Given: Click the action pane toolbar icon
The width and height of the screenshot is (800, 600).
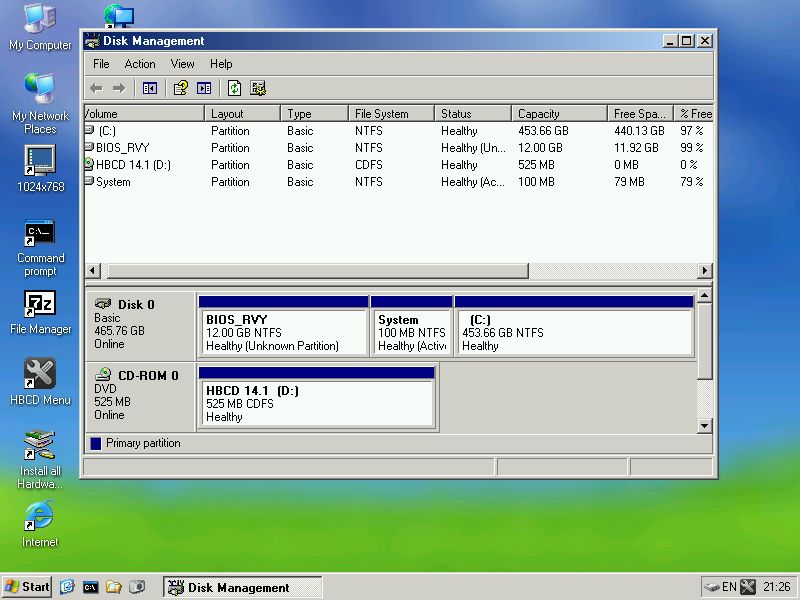Looking at the screenshot, I should [204, 88].
